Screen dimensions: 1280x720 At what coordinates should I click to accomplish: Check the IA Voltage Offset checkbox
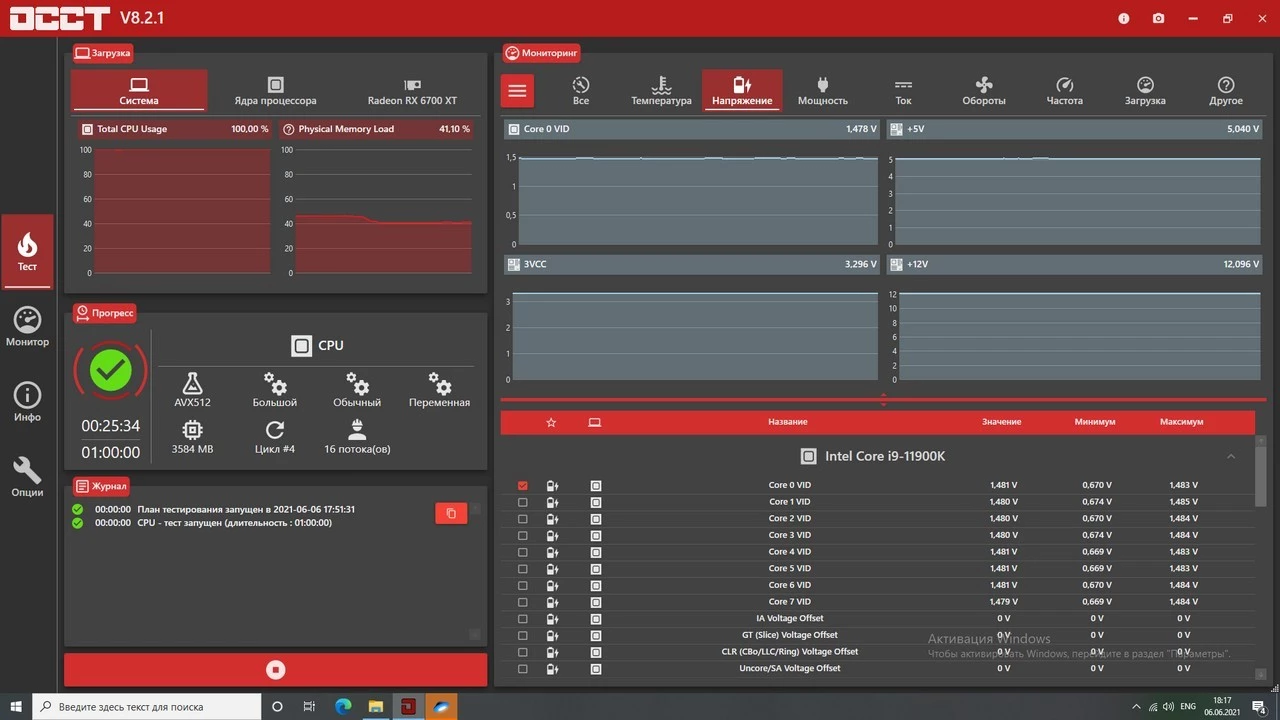coord(523,619)
